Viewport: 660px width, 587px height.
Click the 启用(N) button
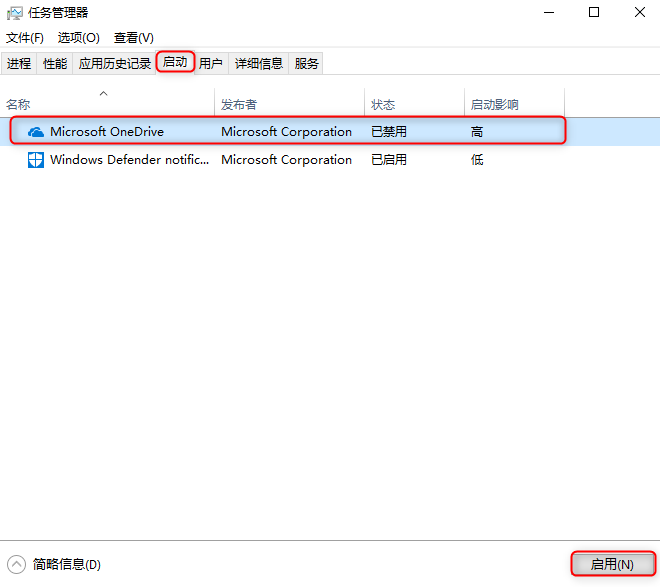pos(612,564)
